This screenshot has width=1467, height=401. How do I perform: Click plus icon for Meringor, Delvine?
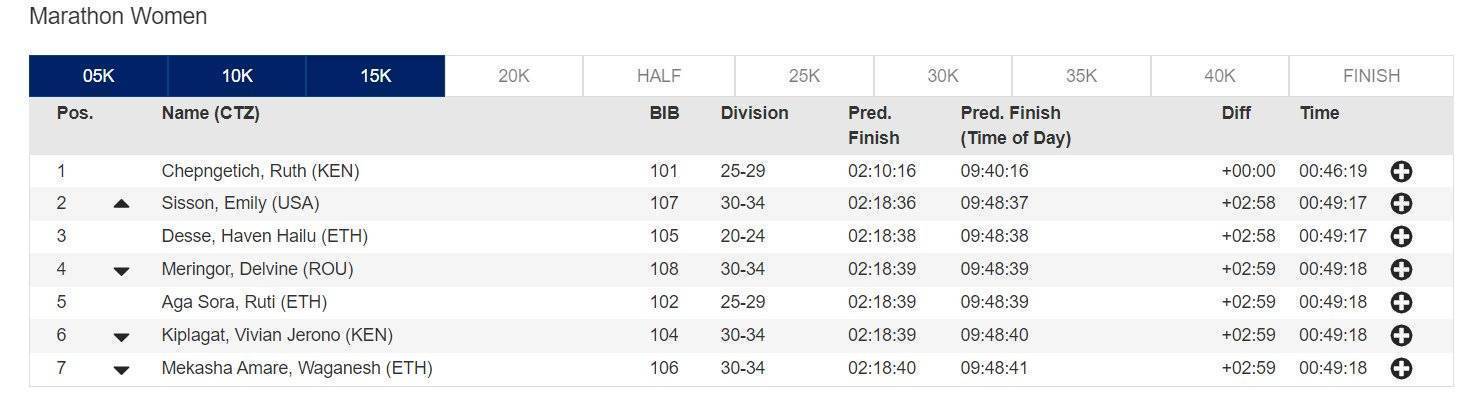pyautogui.click(x=1401, y=270)
